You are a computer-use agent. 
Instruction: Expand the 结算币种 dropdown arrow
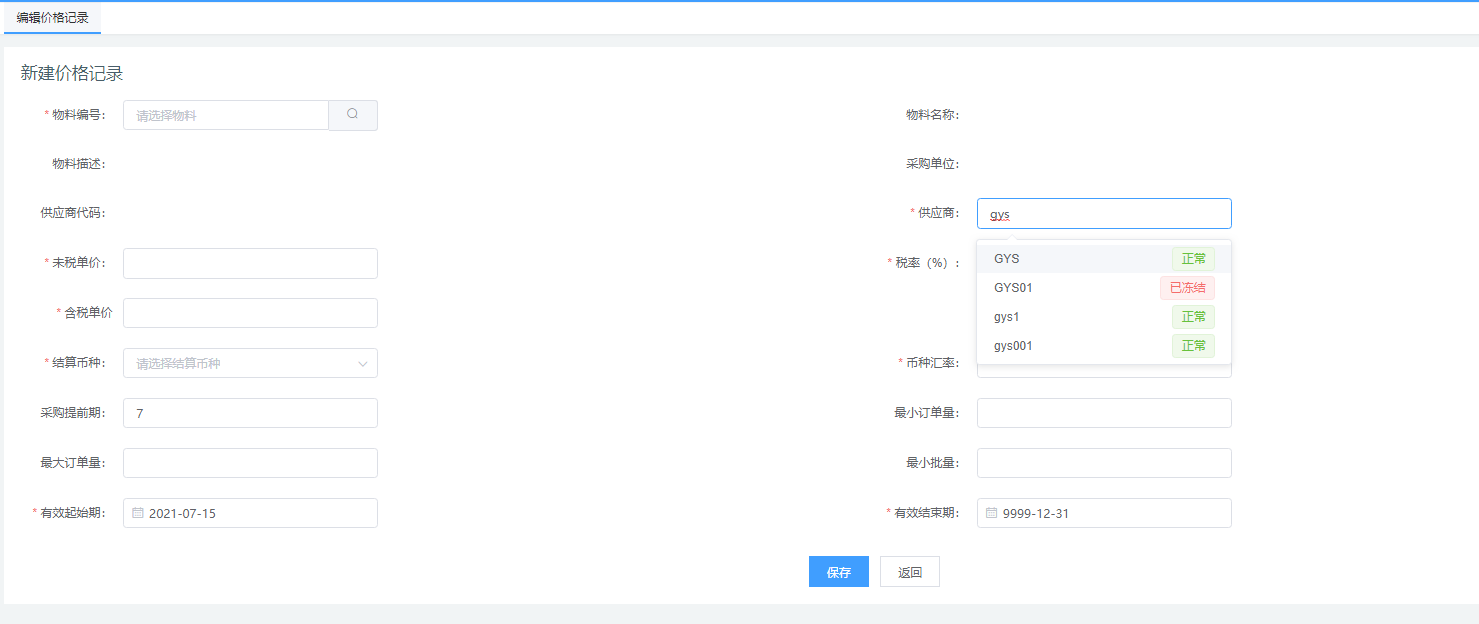(362, 364)
